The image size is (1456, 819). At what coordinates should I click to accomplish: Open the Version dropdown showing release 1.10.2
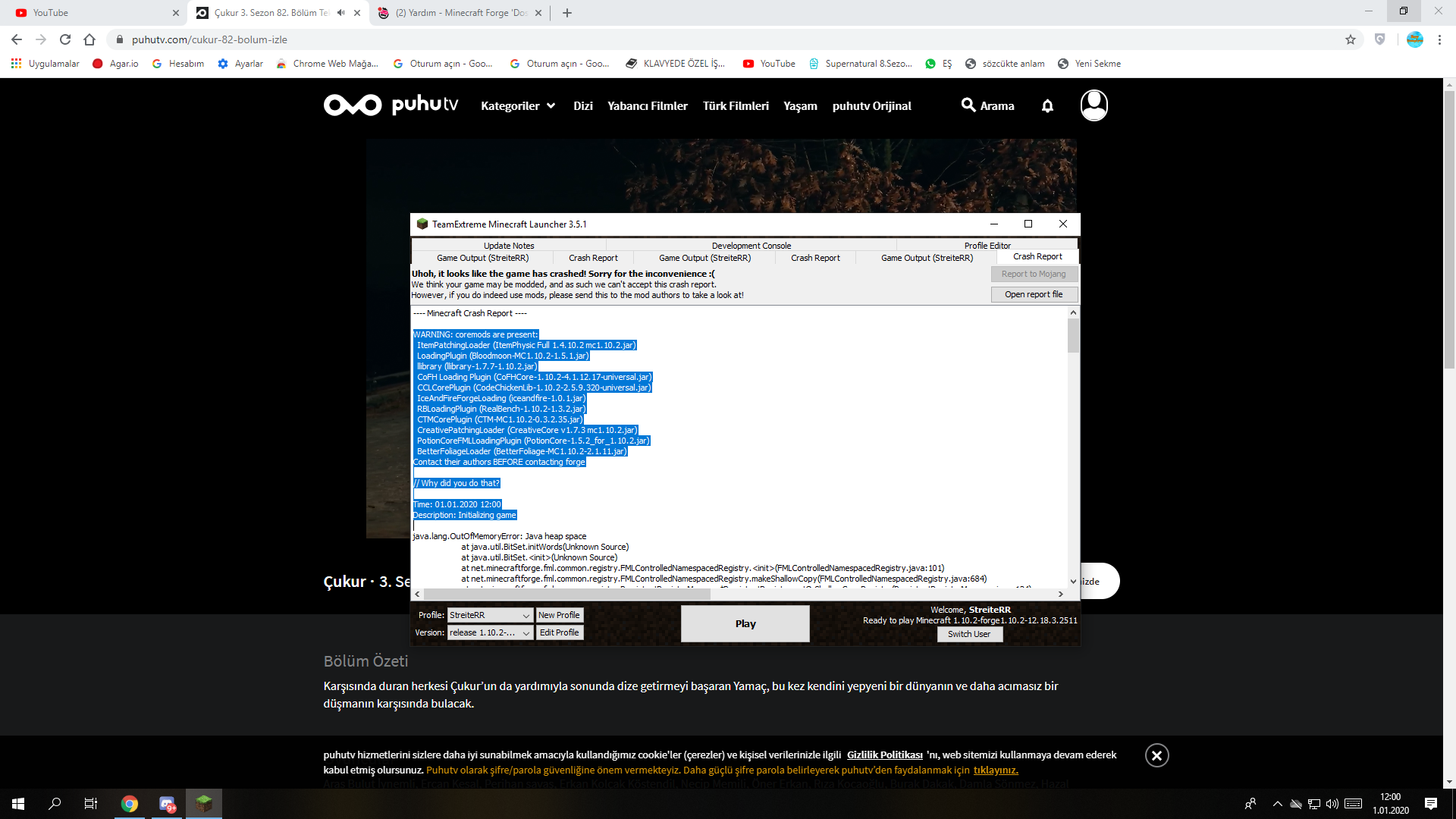(x=490, y=632)
